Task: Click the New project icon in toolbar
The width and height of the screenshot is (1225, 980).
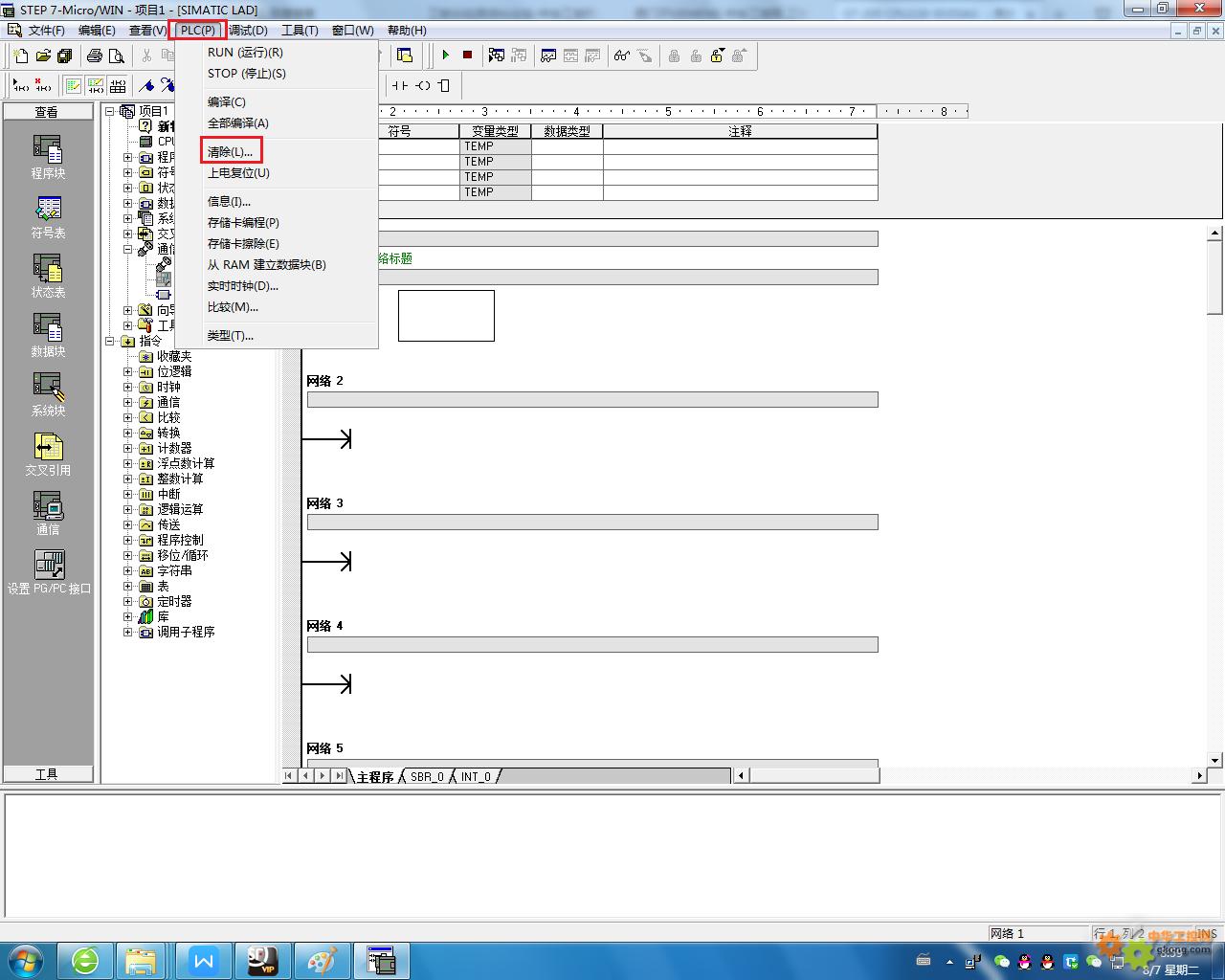Action: click(x=21, y=56)
